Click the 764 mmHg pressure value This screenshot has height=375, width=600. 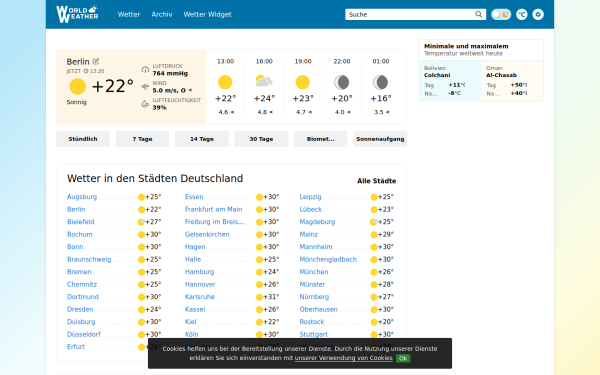click(x=170, y=73)
